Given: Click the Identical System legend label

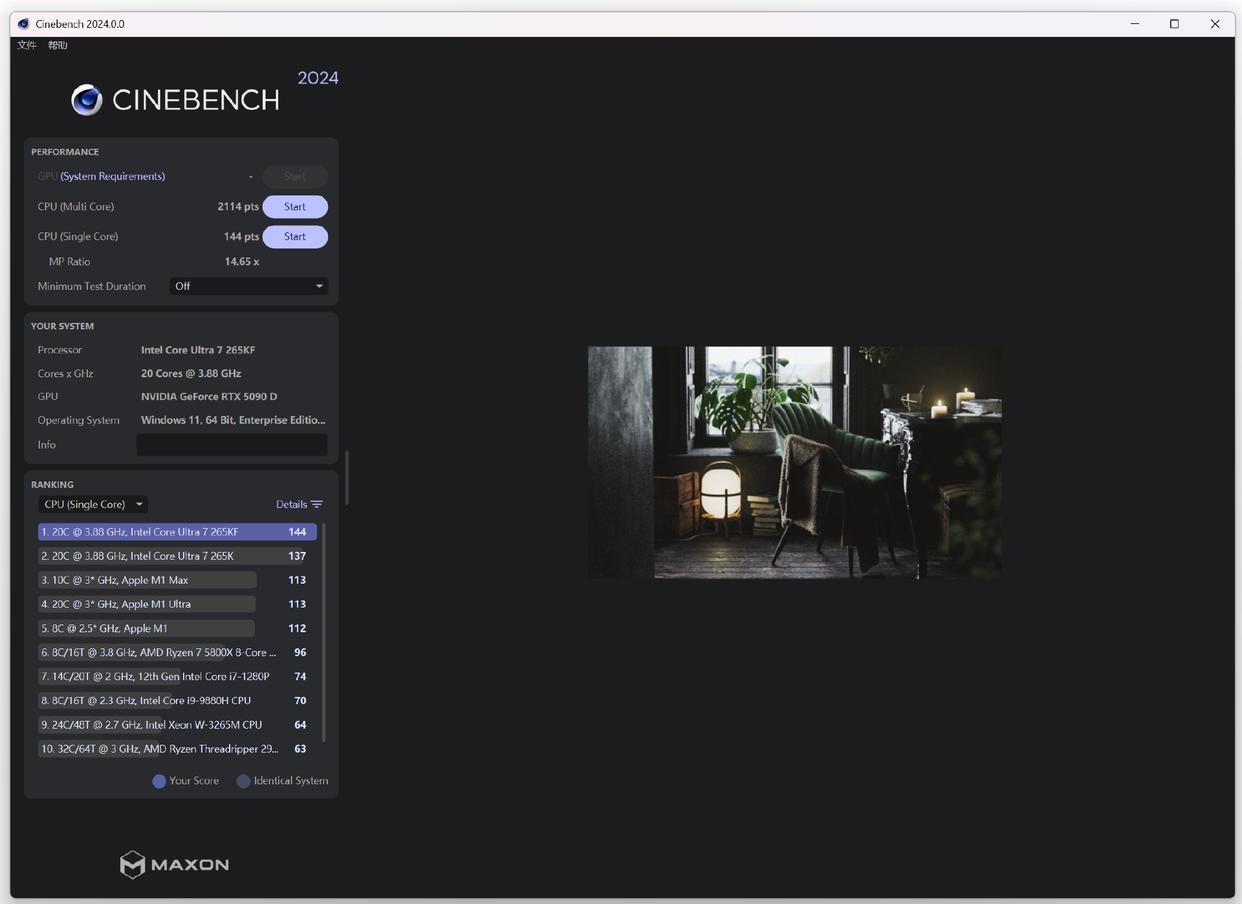Looking at the screenshot, I should point(291,781).
